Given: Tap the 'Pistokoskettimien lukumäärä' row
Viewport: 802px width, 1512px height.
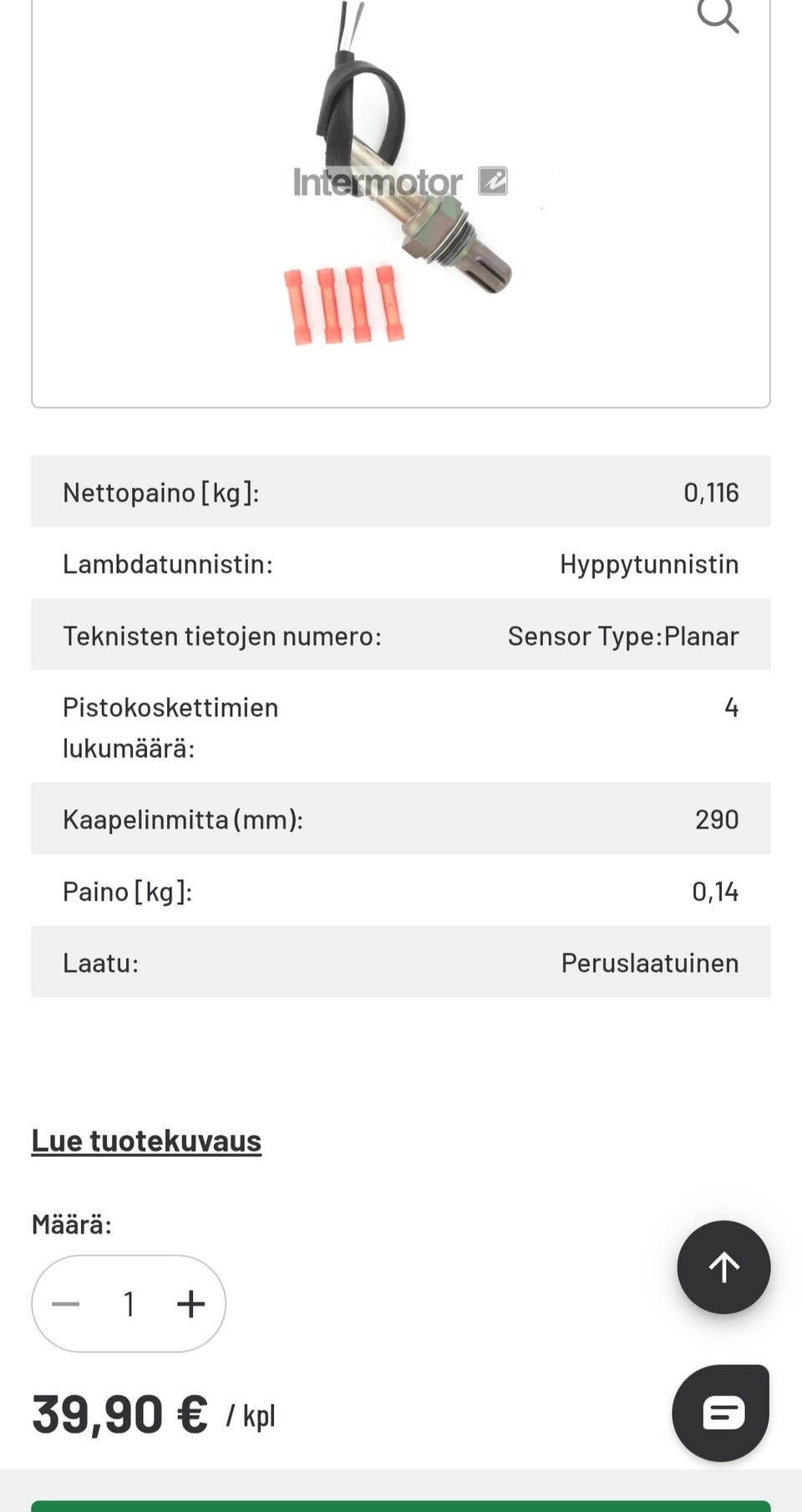Looking at the screenshot, I should point(401,726).
